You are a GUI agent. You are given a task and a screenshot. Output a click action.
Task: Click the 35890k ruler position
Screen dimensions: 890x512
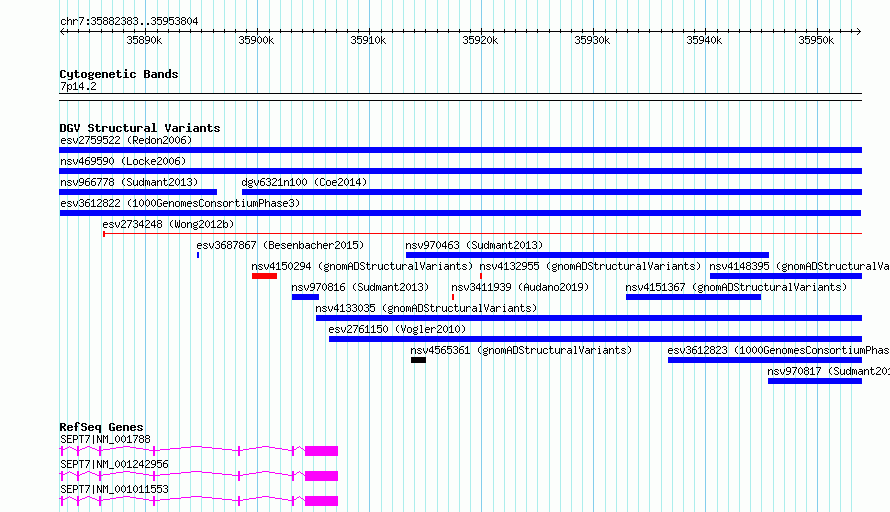144,40
